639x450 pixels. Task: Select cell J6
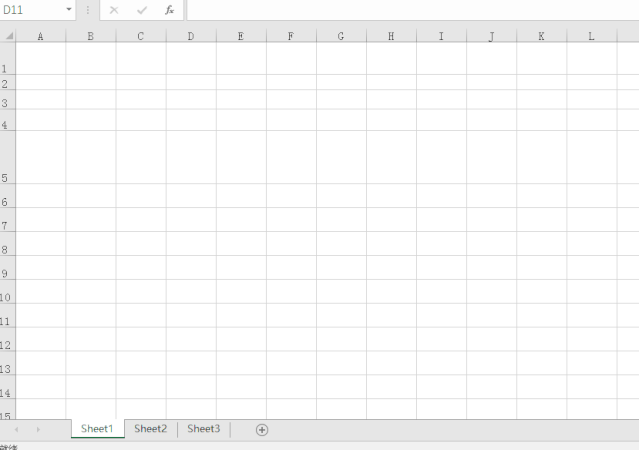[491, 196]
